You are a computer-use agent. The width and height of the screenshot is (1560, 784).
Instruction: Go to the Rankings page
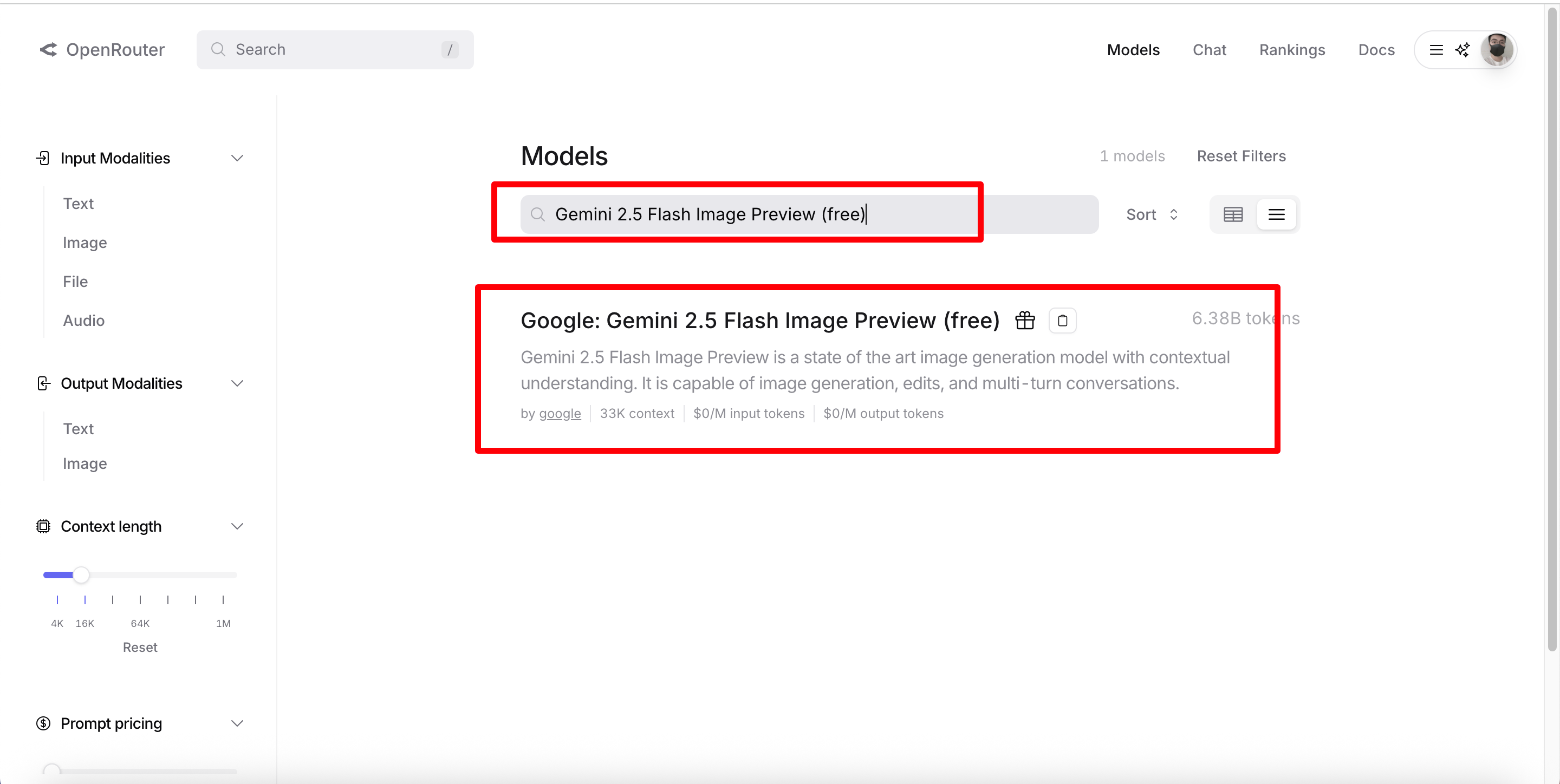(x=1292, y=50)
